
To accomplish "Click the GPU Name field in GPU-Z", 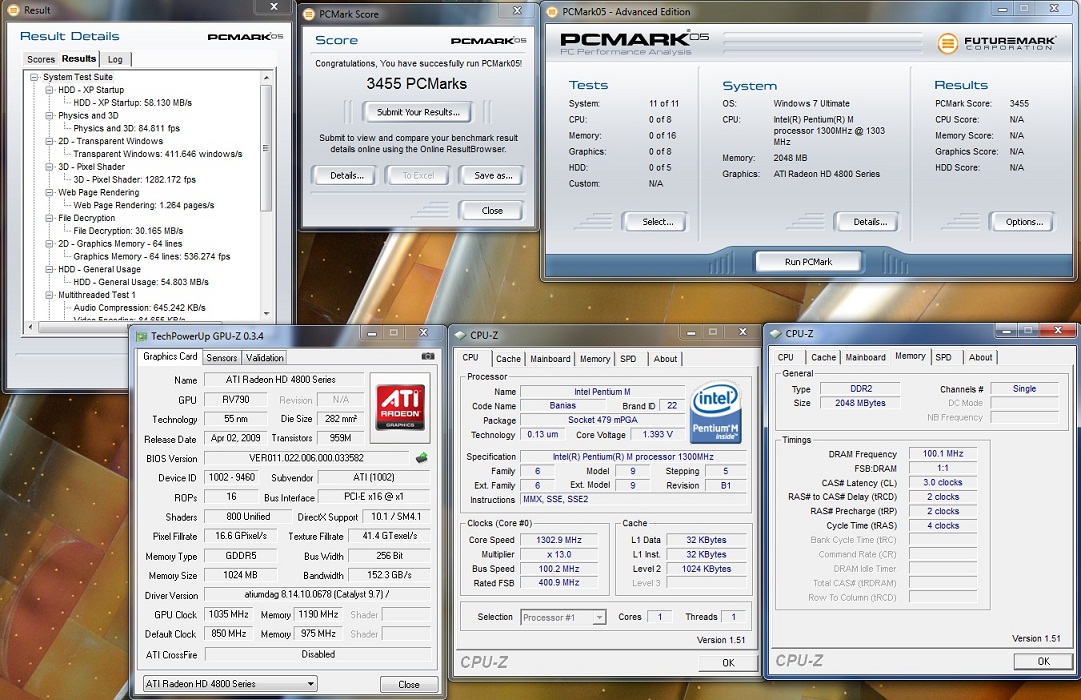I will [283, 379].
